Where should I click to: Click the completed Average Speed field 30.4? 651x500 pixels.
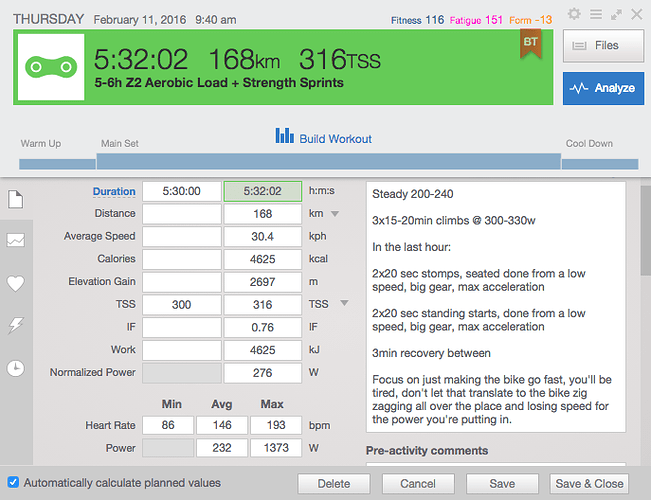pyautogui.click(x=262, y=237)
